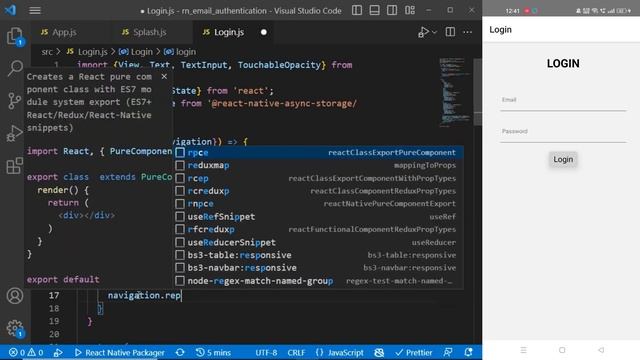Open Customize Layout icon
This screenshot has height=360, width=640.
410,10
